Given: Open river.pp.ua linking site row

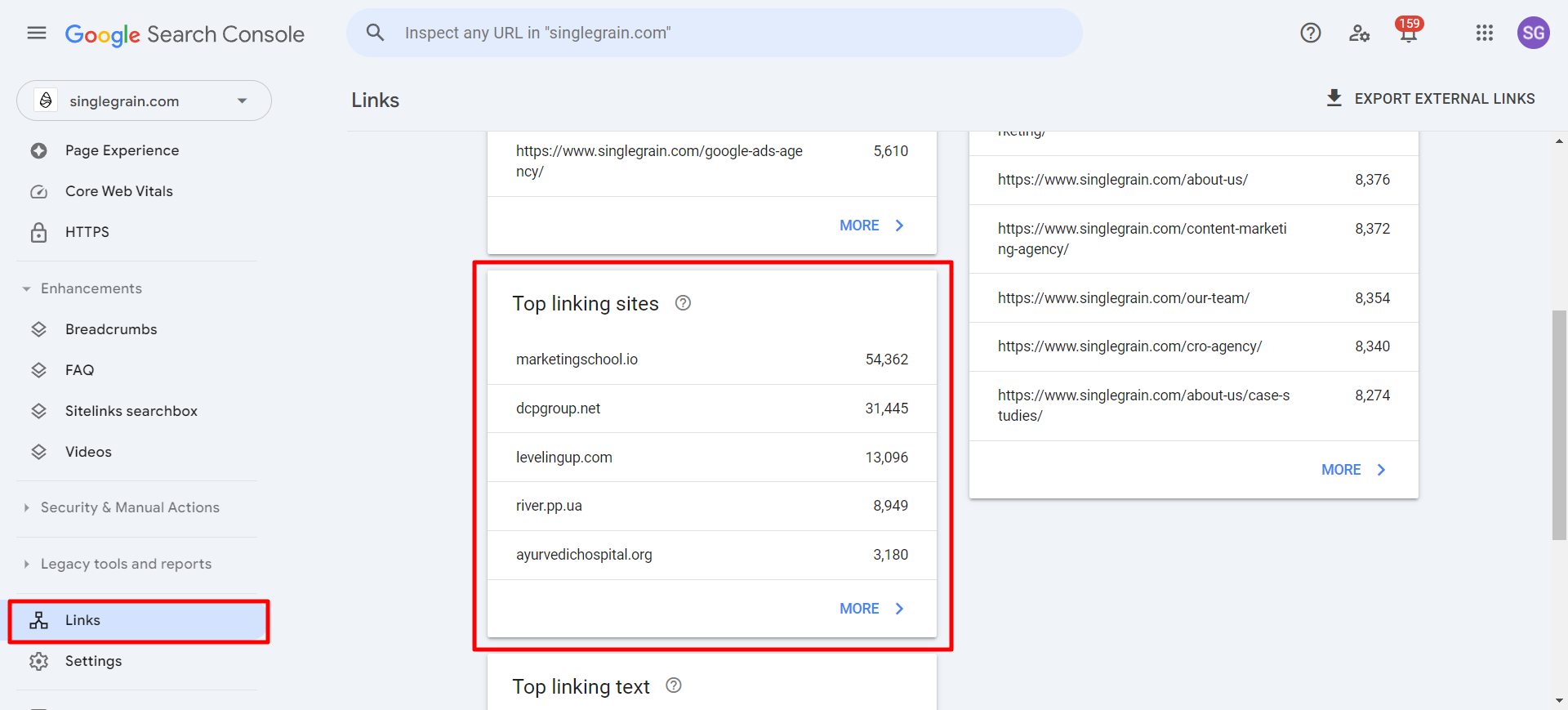Looking at the screenshot, I should 712,506.
